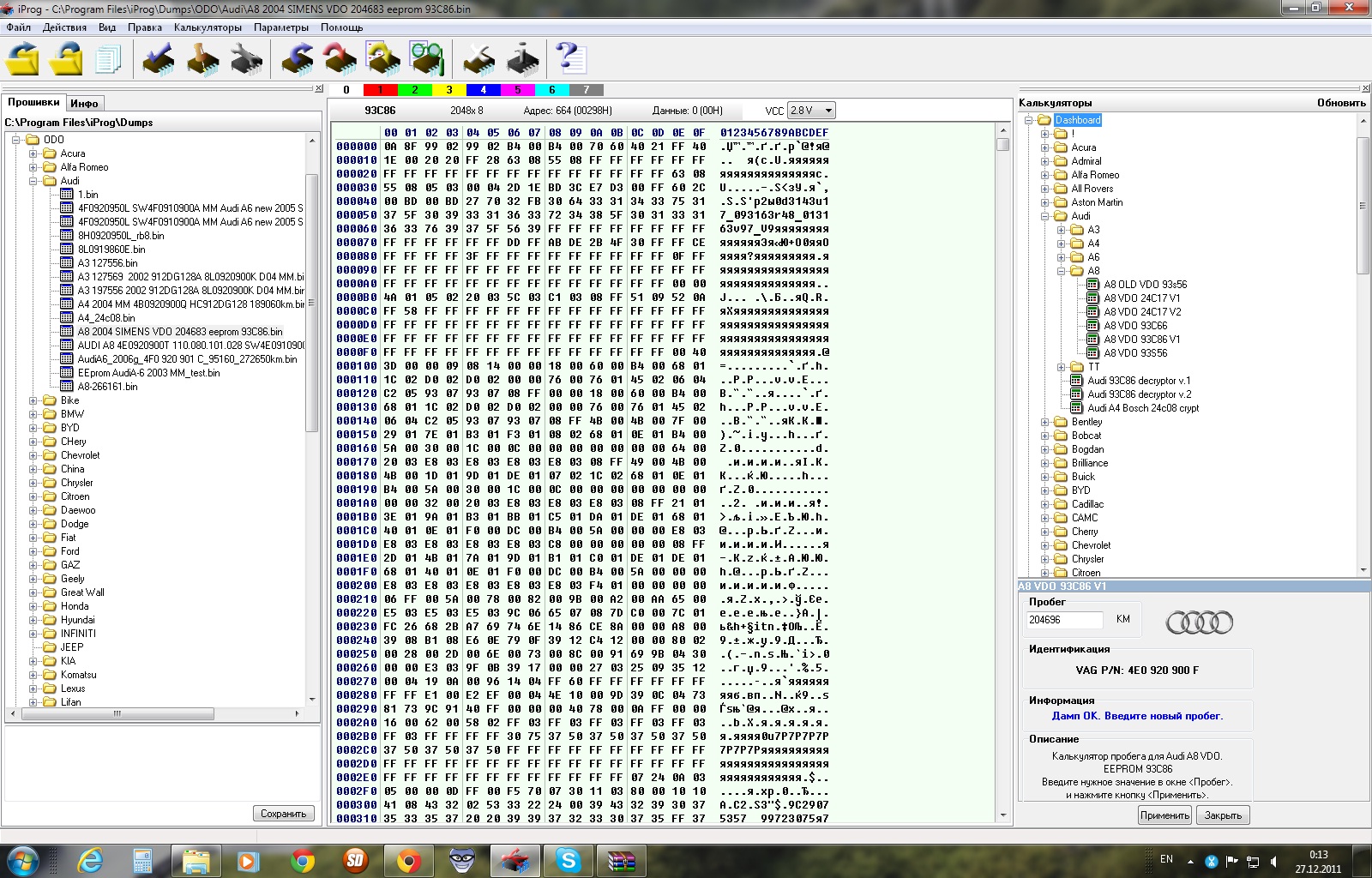The height and width of the screenshot is (878, 1372).
Task: Expand the BMW folder in the Dumps tree
Action: [33, 414]
